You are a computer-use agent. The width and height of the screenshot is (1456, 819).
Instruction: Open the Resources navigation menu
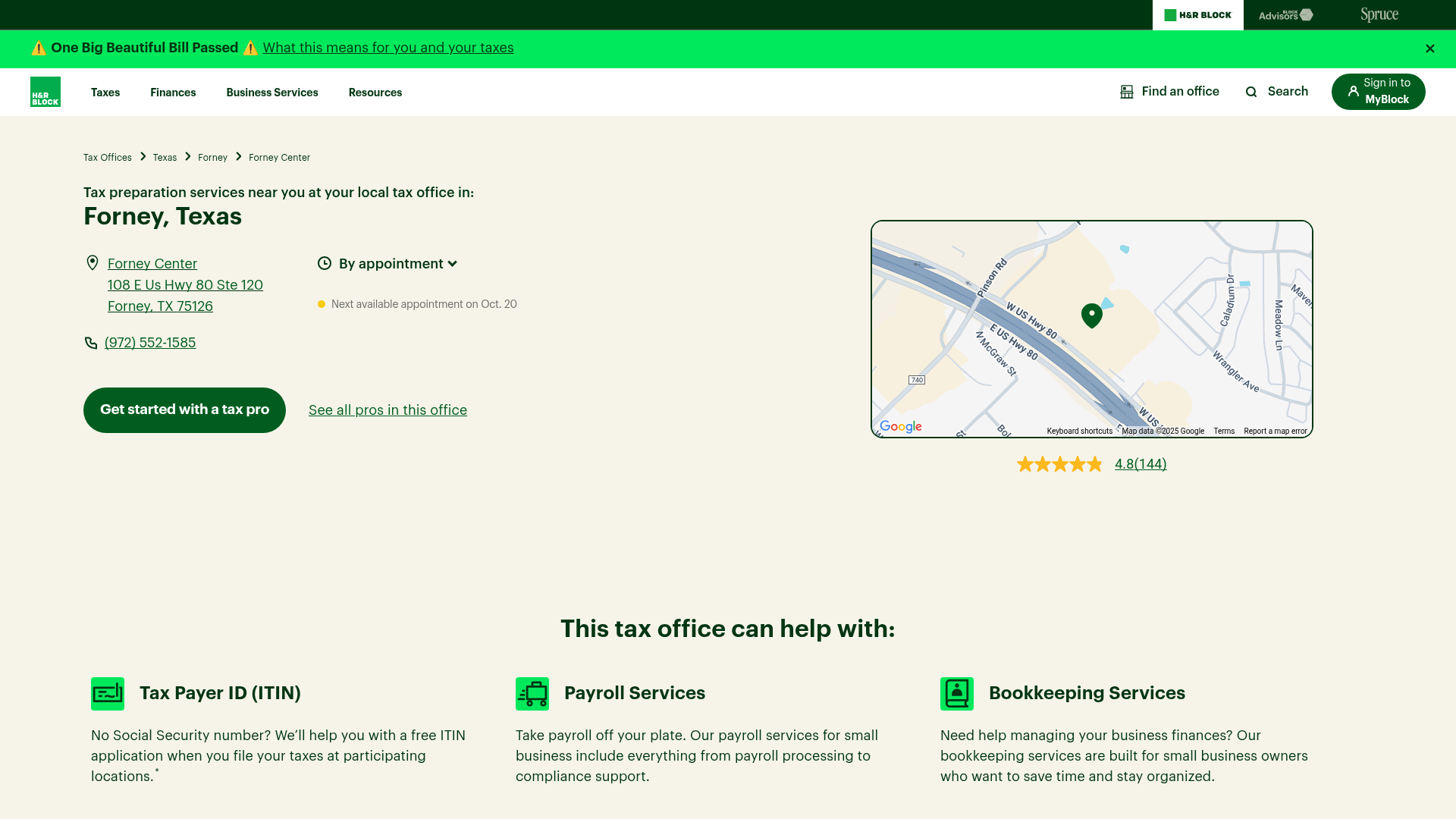coord(375,93)
